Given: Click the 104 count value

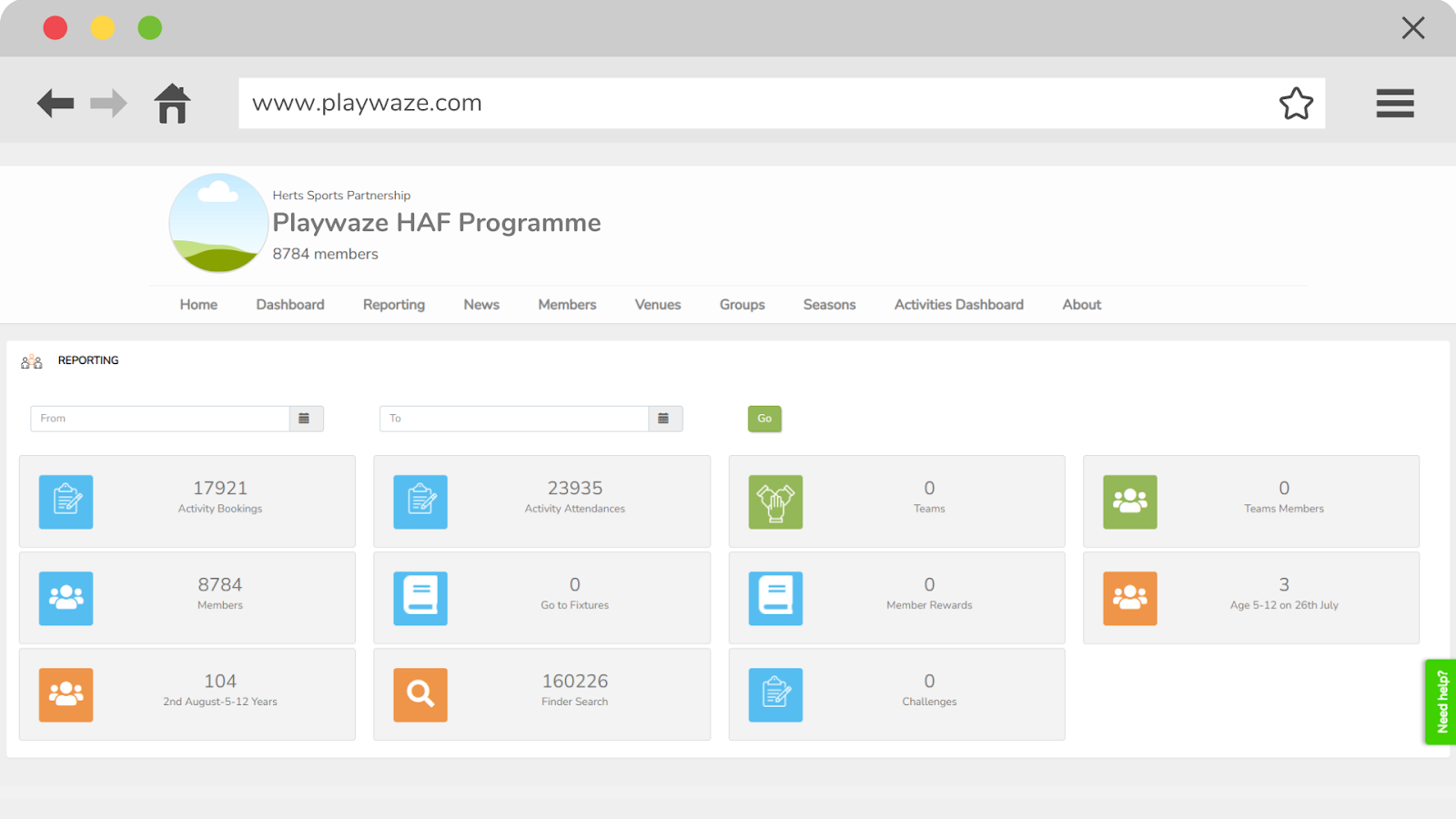Looking at the screenshot, I should point(220,682).
